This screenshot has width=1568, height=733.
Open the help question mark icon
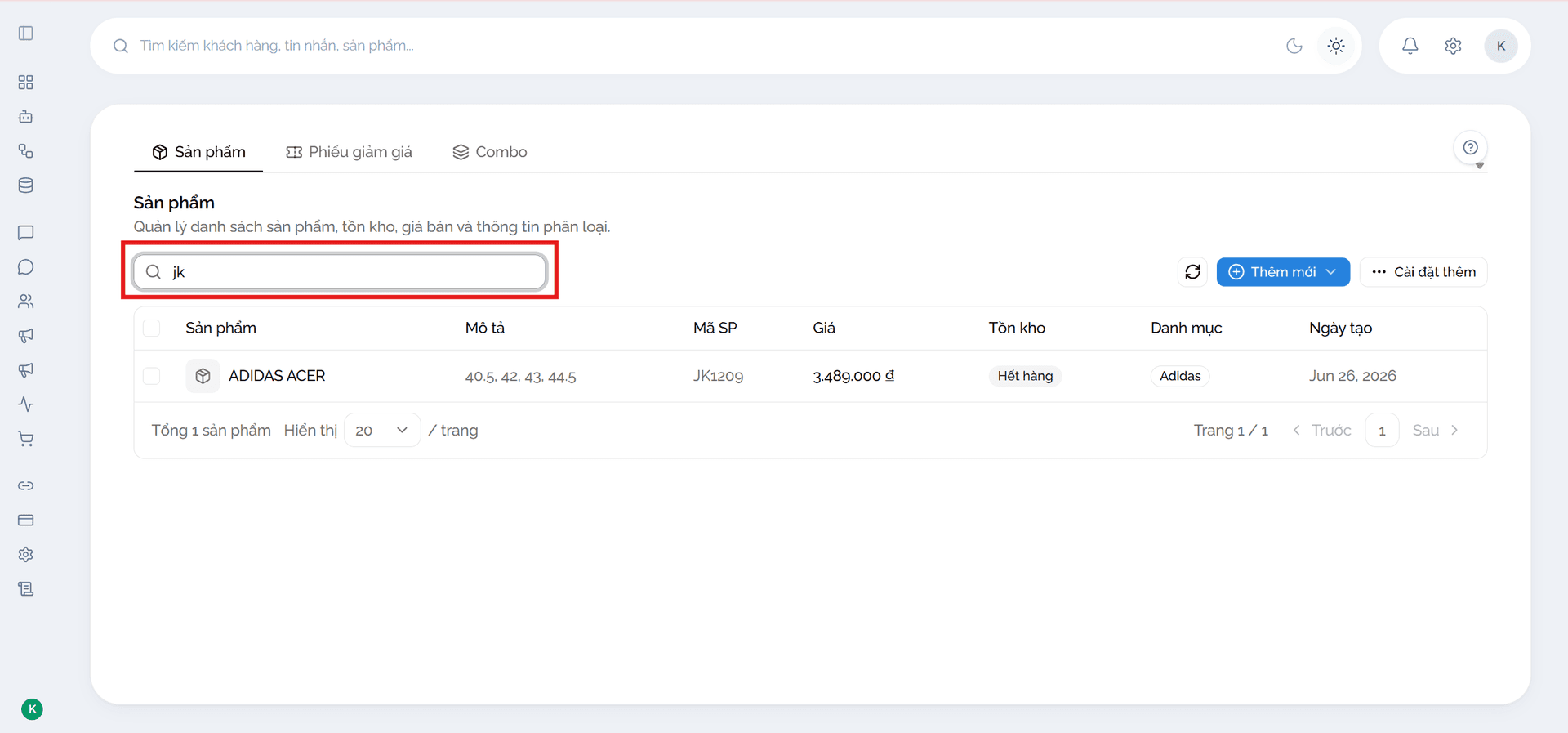1471,148
